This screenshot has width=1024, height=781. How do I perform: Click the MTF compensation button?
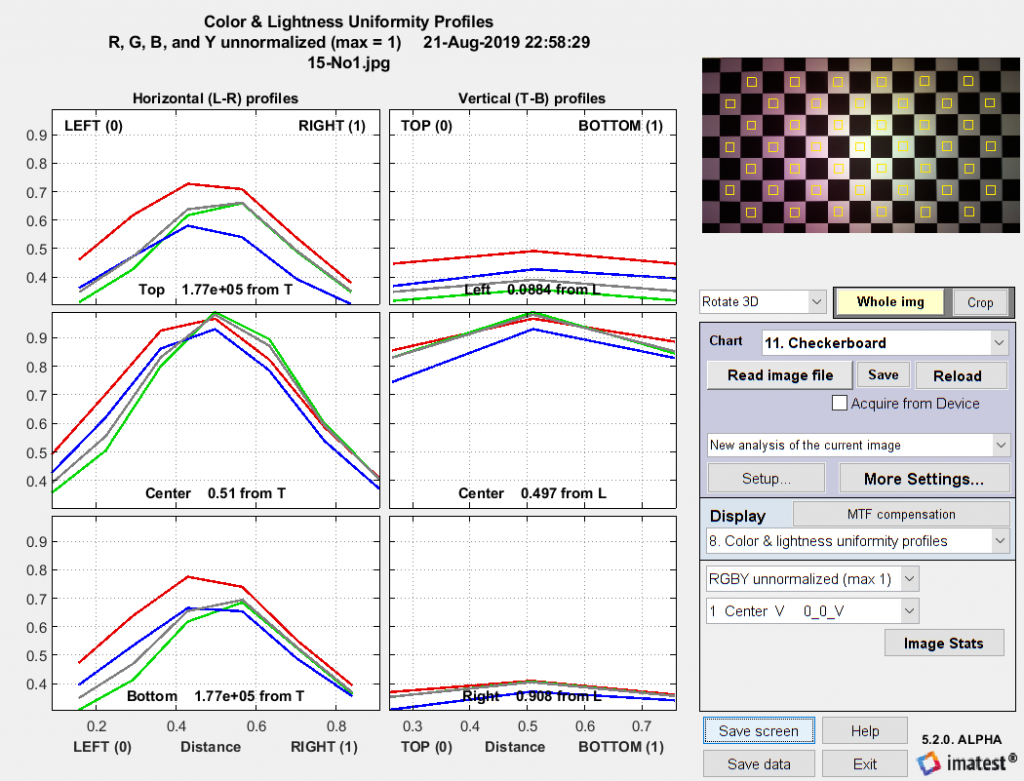pyautogui.click(x=901, y=514)
